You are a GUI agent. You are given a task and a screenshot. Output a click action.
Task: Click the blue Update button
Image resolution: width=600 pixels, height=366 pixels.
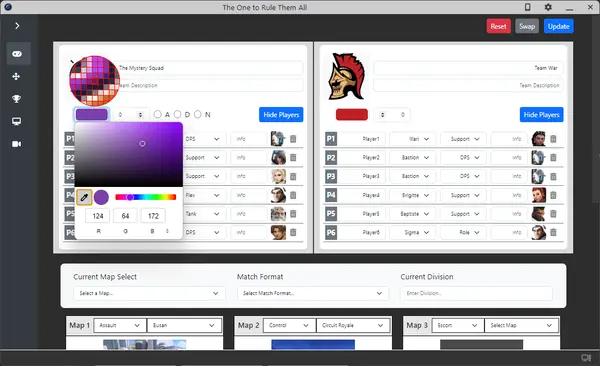(558, 26)
